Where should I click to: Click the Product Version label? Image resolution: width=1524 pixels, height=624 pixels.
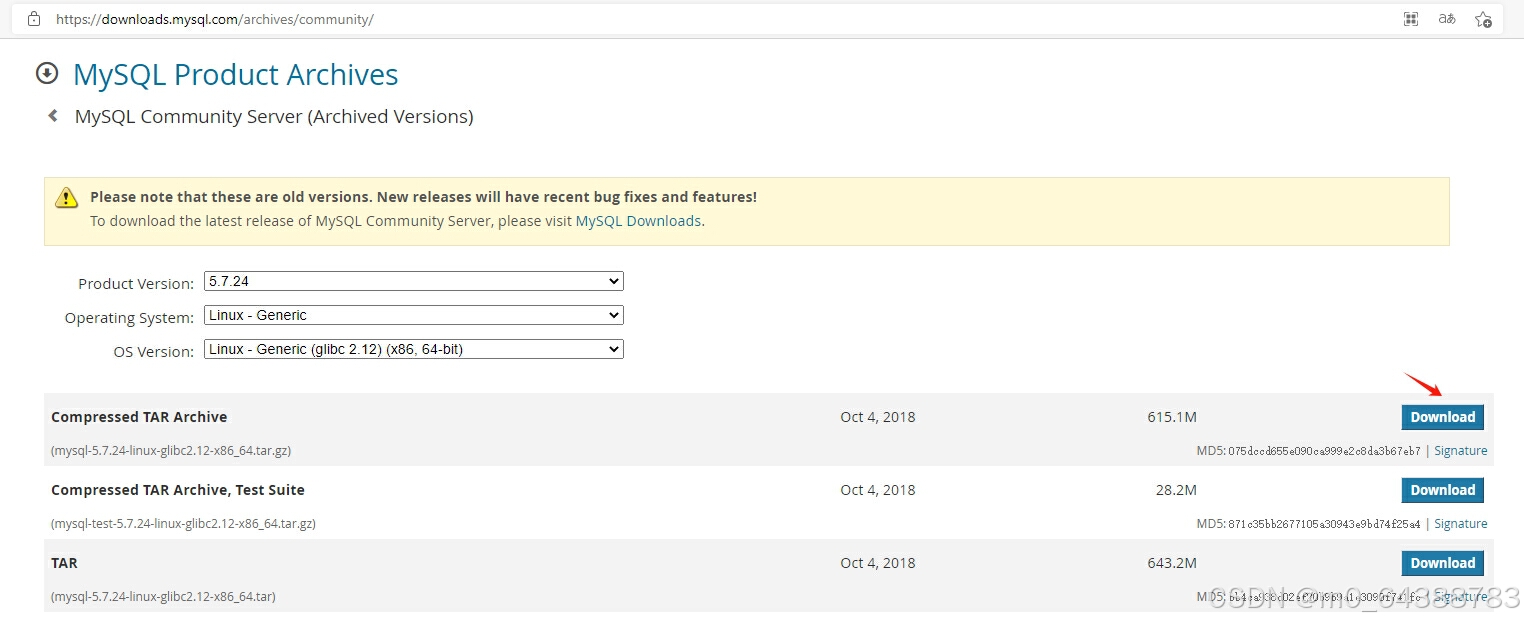(136, 284)
